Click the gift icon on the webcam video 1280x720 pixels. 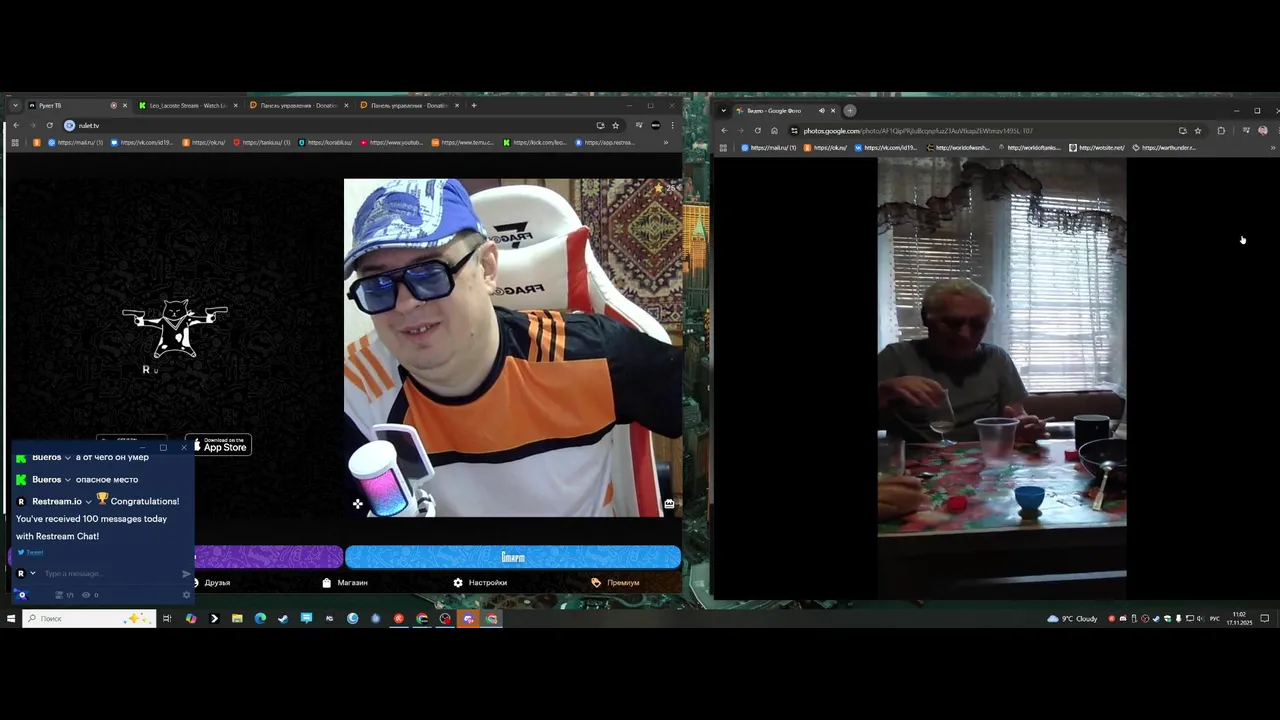(669, 504)
